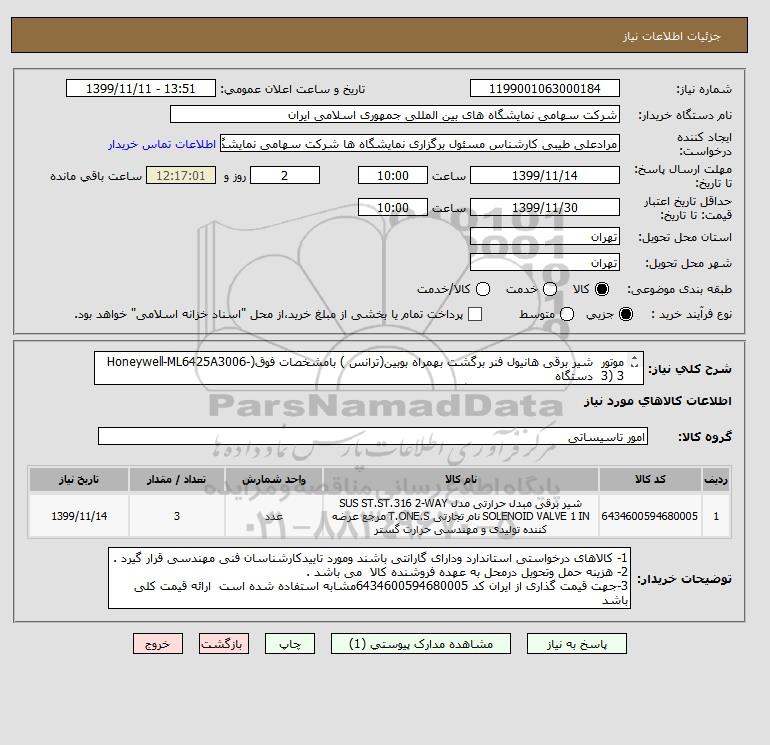770x745 pixels.
Task: Select the خدمت radio button
Action: click(x=550, y=289)
